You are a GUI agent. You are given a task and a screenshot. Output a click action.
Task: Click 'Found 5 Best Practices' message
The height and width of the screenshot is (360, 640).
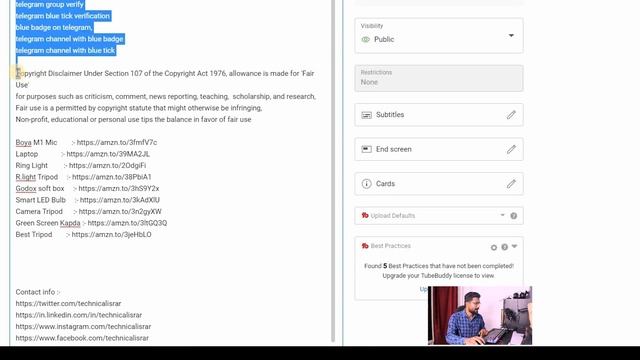pos(439,266)
